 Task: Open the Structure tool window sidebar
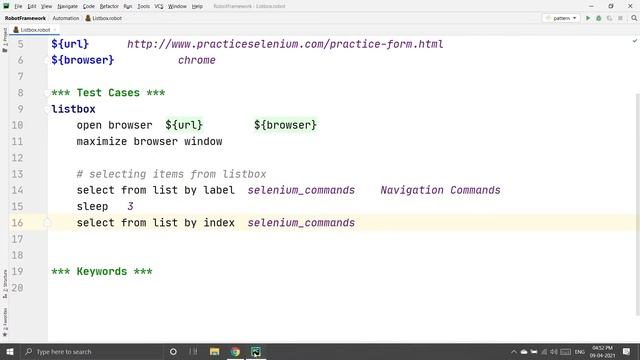point(5,284)
